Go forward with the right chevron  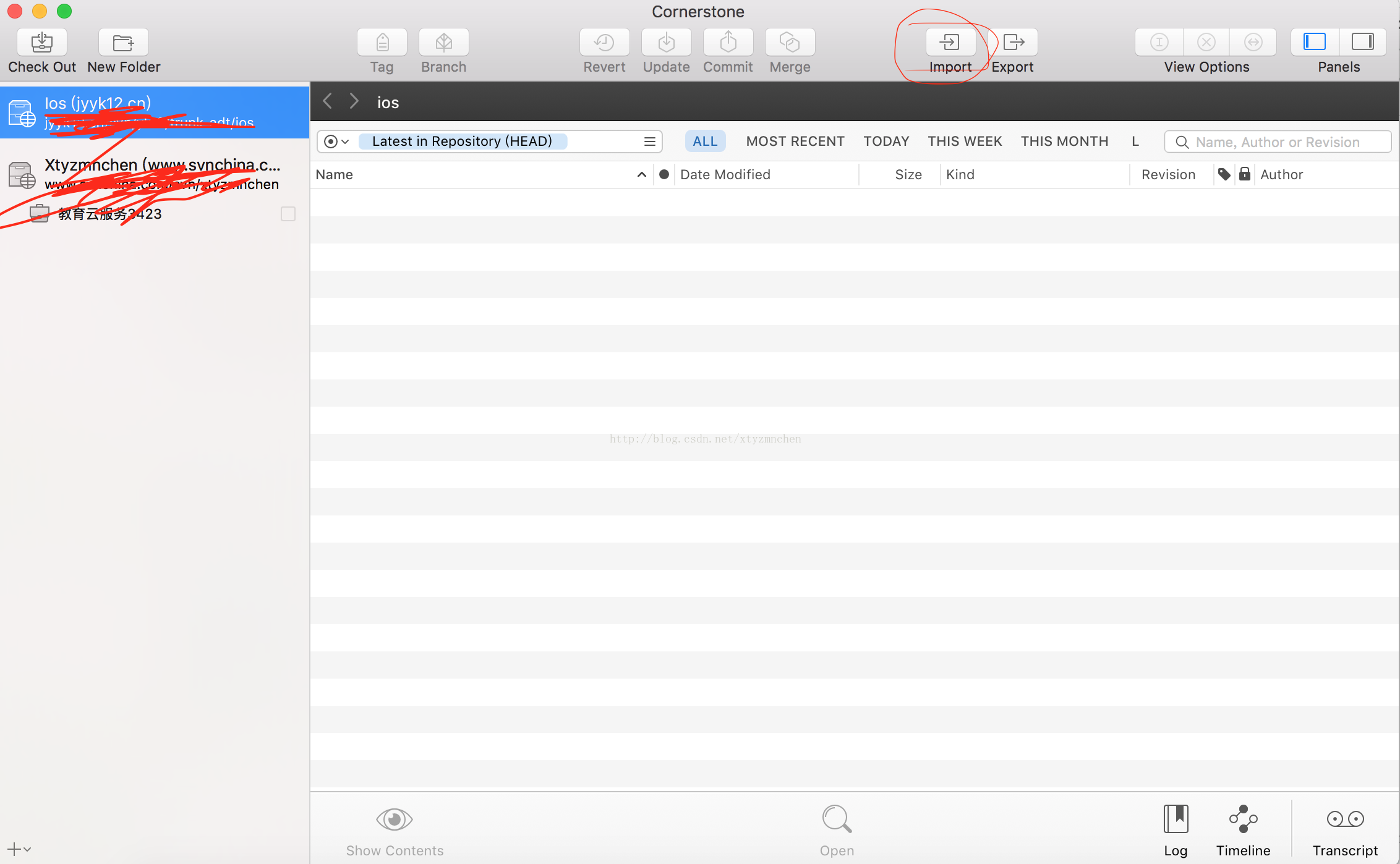tap(354, 101)
